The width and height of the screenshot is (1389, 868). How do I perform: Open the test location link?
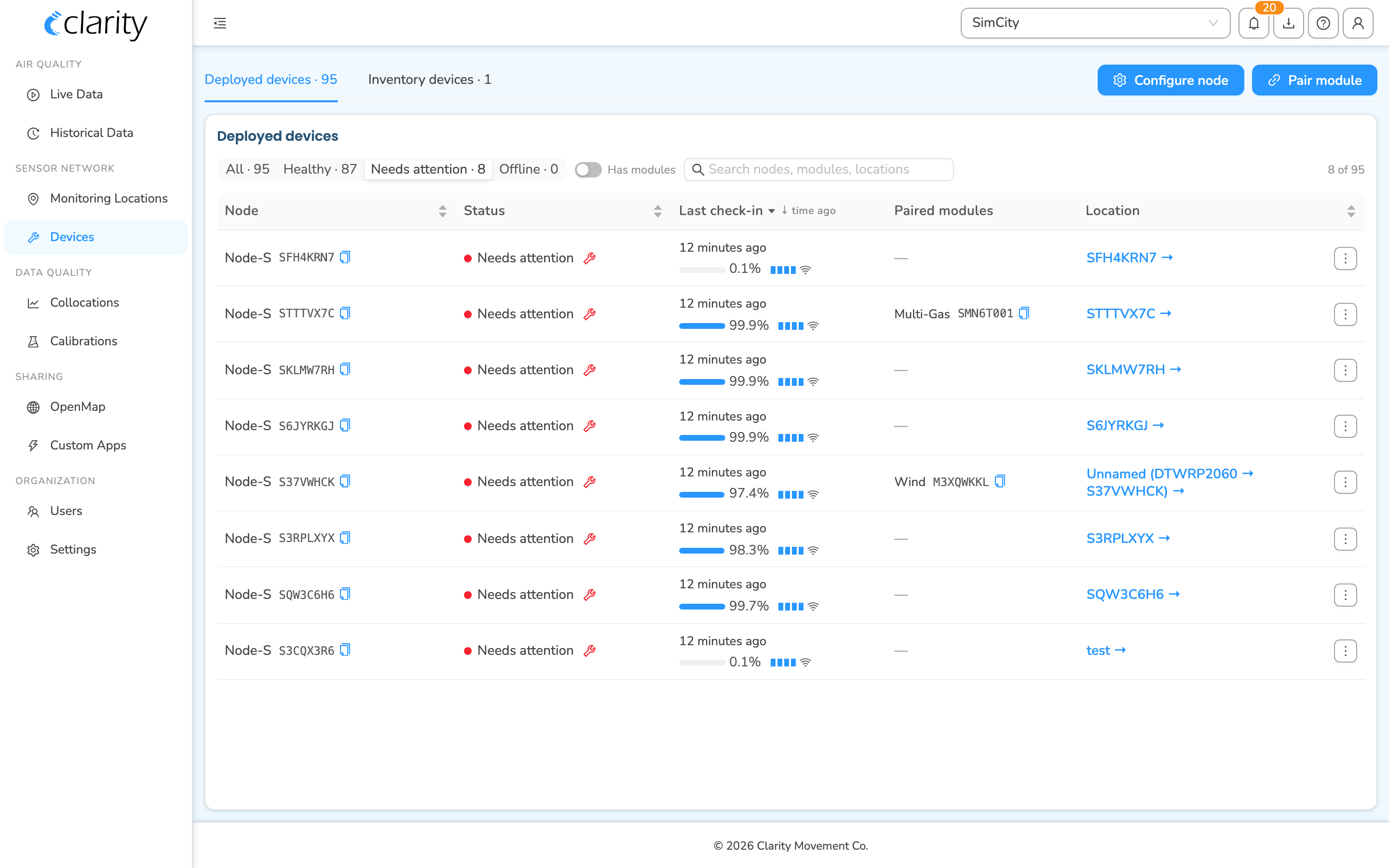(1106, 651)
